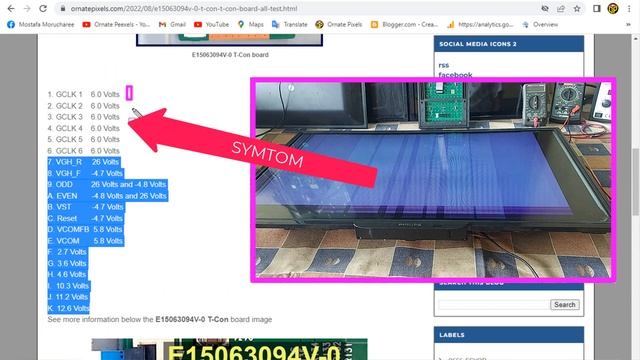Click the Search button
Viewport: 640px width, 360px height.
tap(564, 304)
